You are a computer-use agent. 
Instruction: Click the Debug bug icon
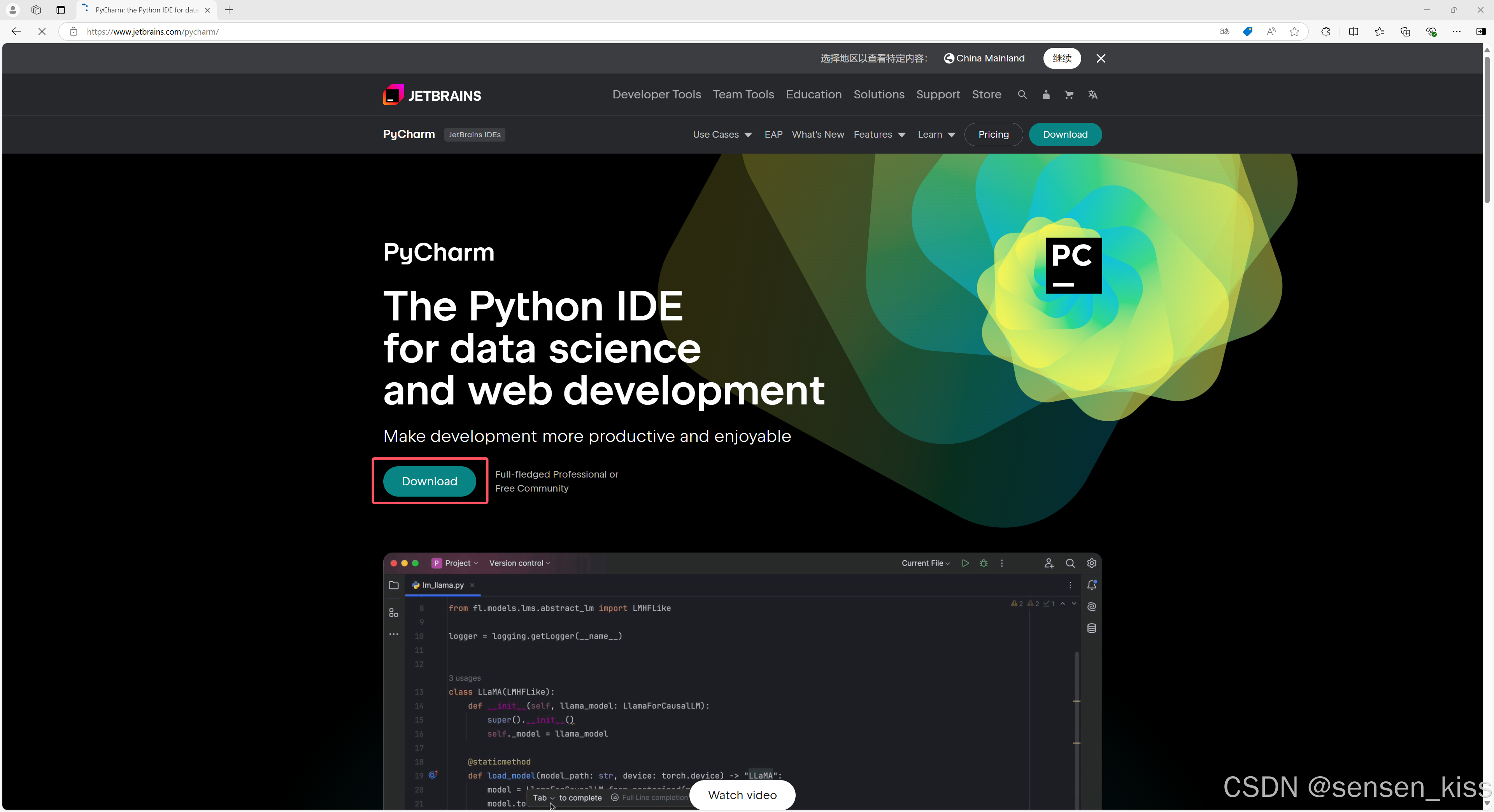pyautogui.click(x=984, y=563)
